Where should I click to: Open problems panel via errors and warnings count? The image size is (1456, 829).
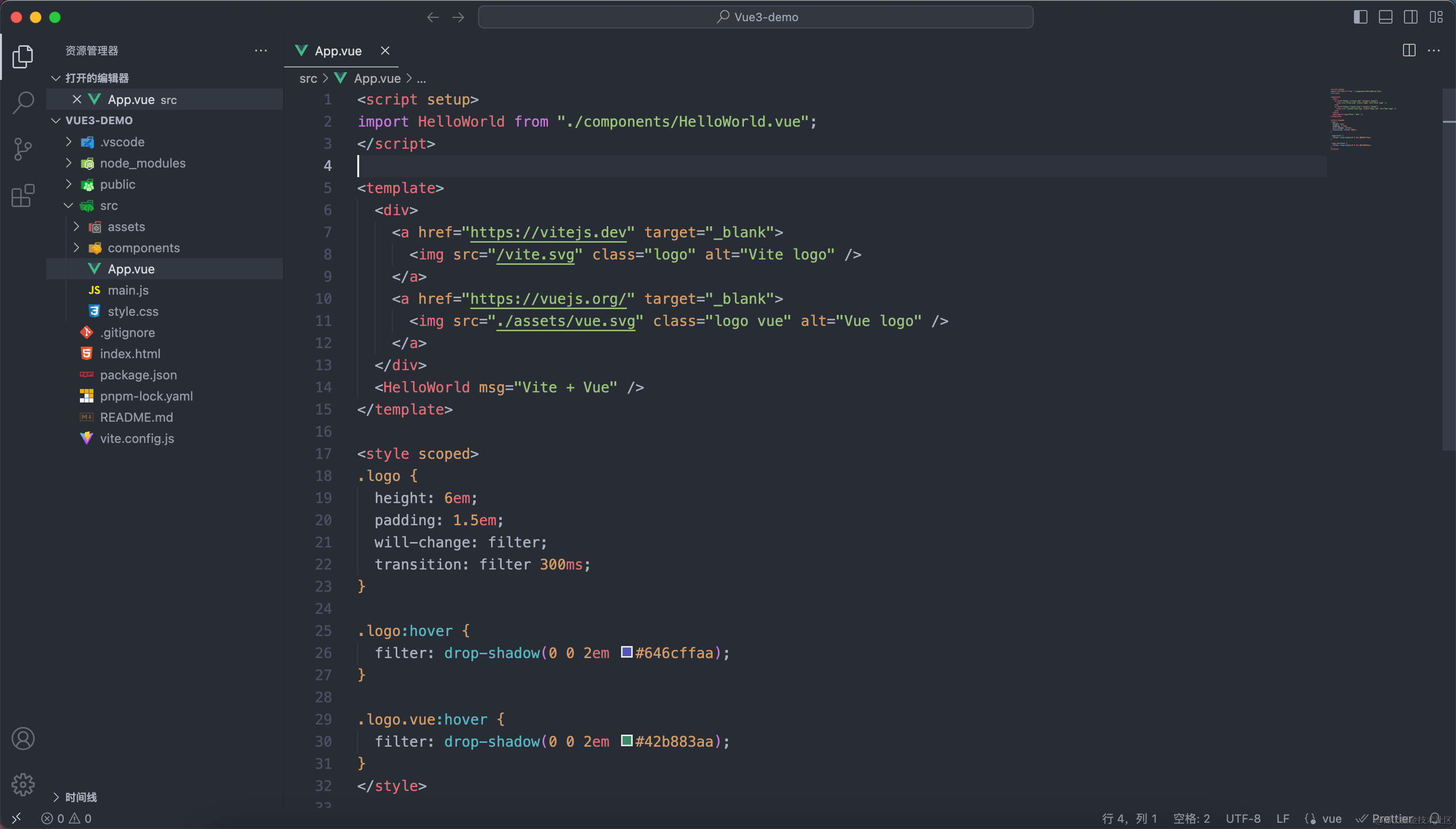pos(66,818)
